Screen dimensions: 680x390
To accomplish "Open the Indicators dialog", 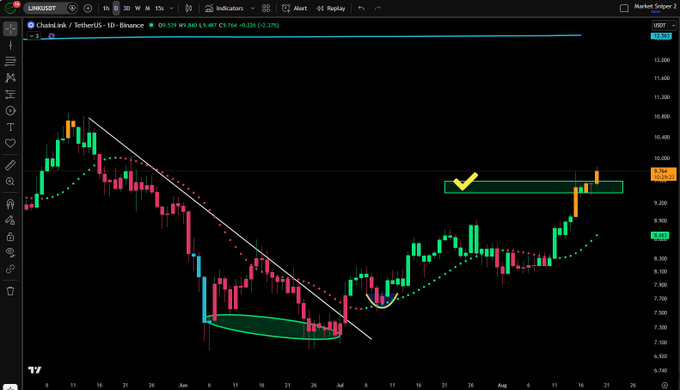I will [x=224, y=8].
